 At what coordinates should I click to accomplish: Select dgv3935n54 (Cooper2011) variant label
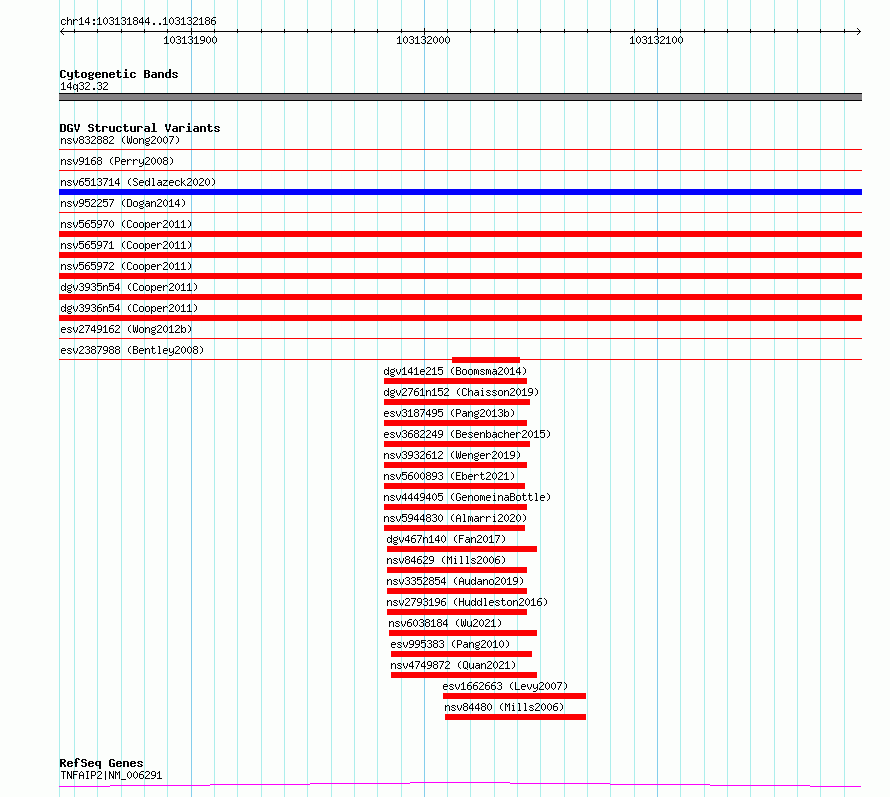[129, 287]
